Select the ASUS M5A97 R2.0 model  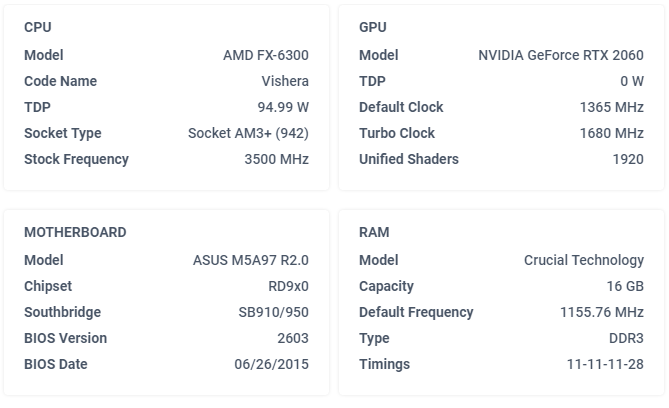250,260
